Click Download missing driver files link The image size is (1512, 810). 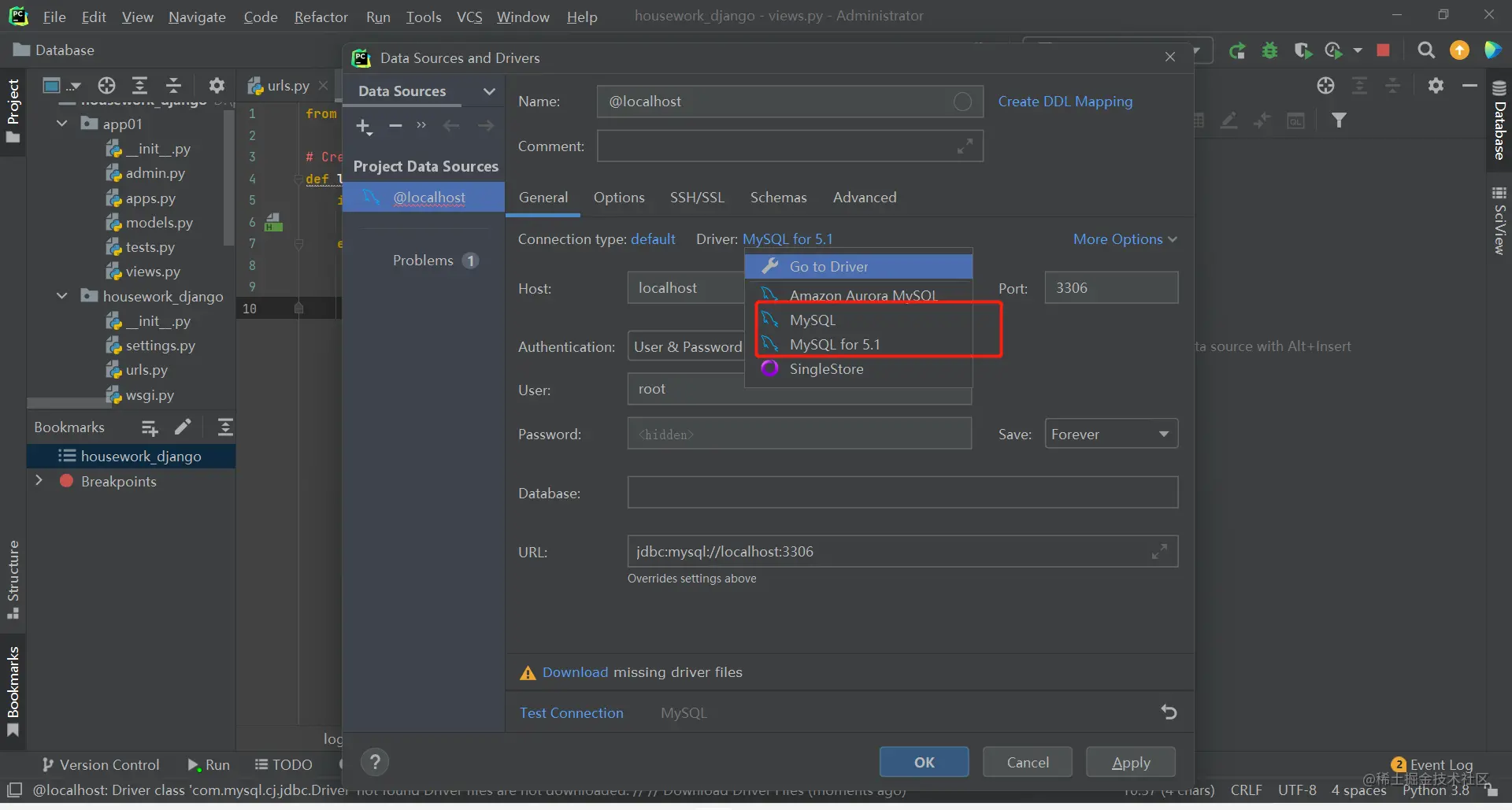coord(575,672)
